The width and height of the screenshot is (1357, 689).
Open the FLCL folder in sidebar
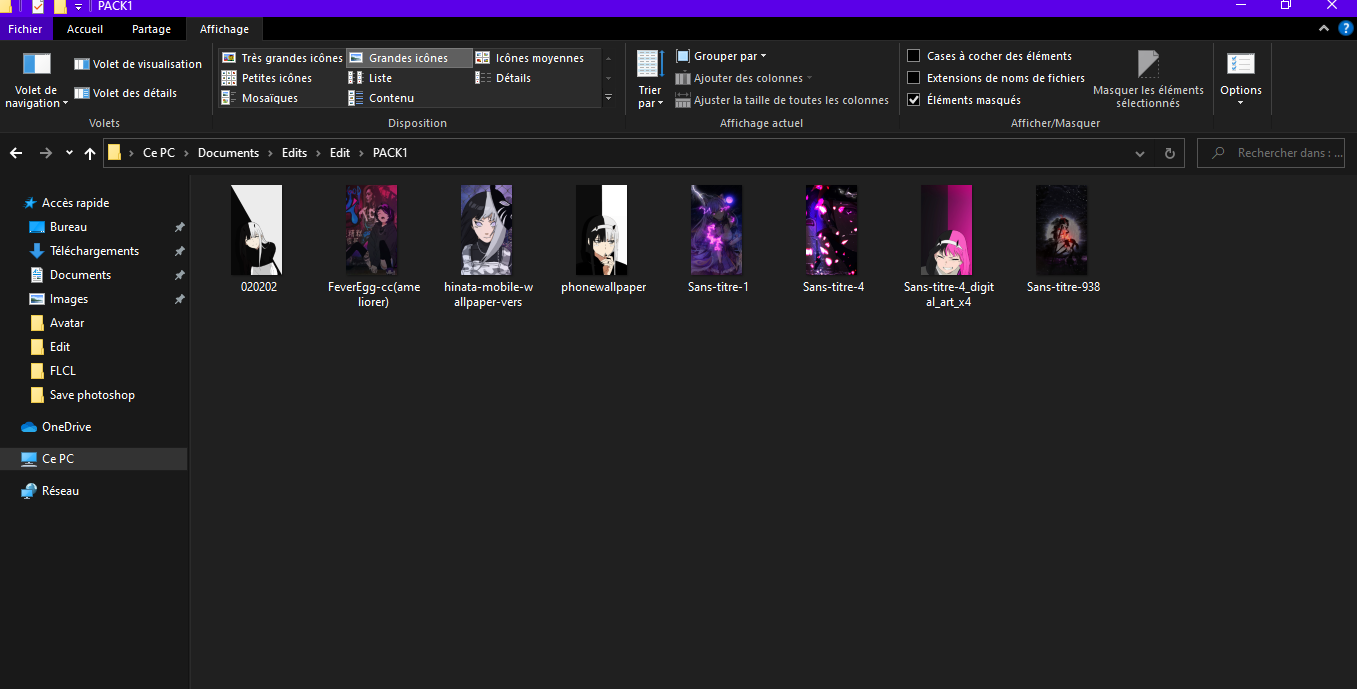point(63,371)
